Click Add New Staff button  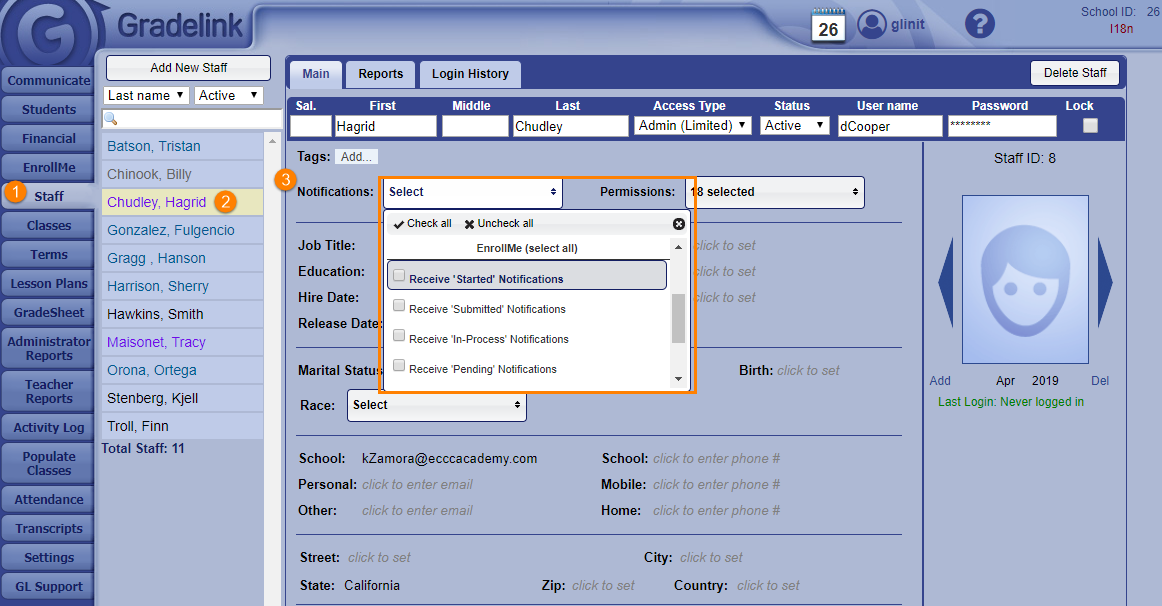point(188,68)
